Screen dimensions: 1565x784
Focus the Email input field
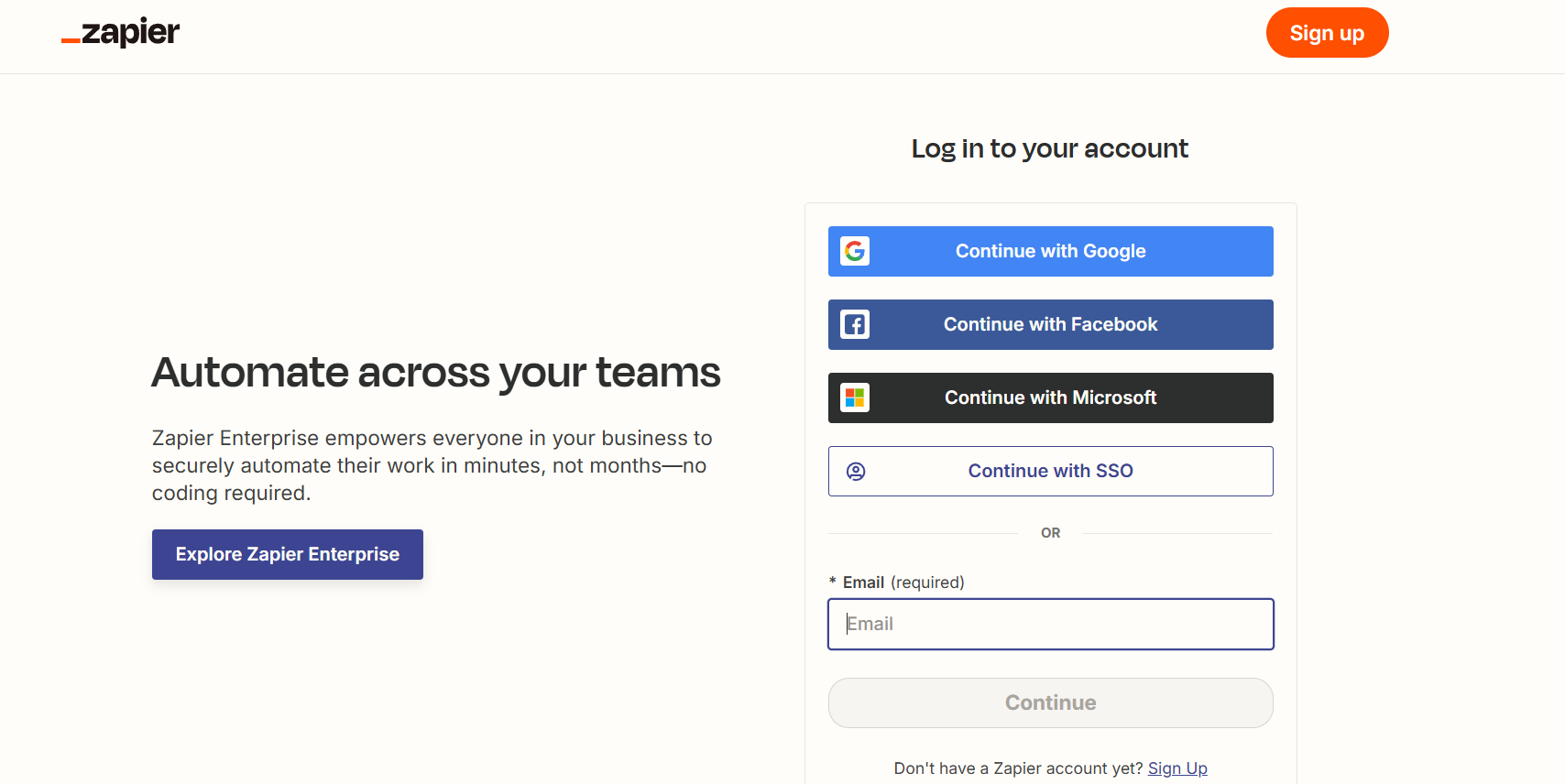click(x=1051, y=624)
